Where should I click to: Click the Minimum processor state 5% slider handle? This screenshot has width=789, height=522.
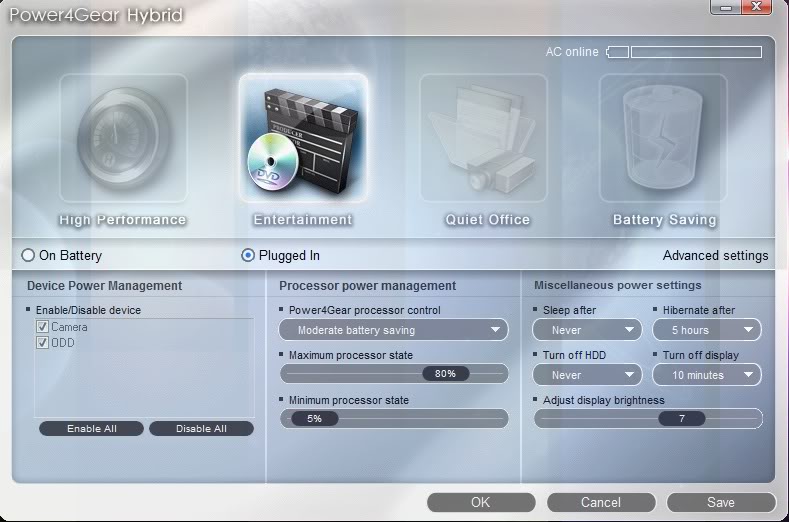click(314, 418)
